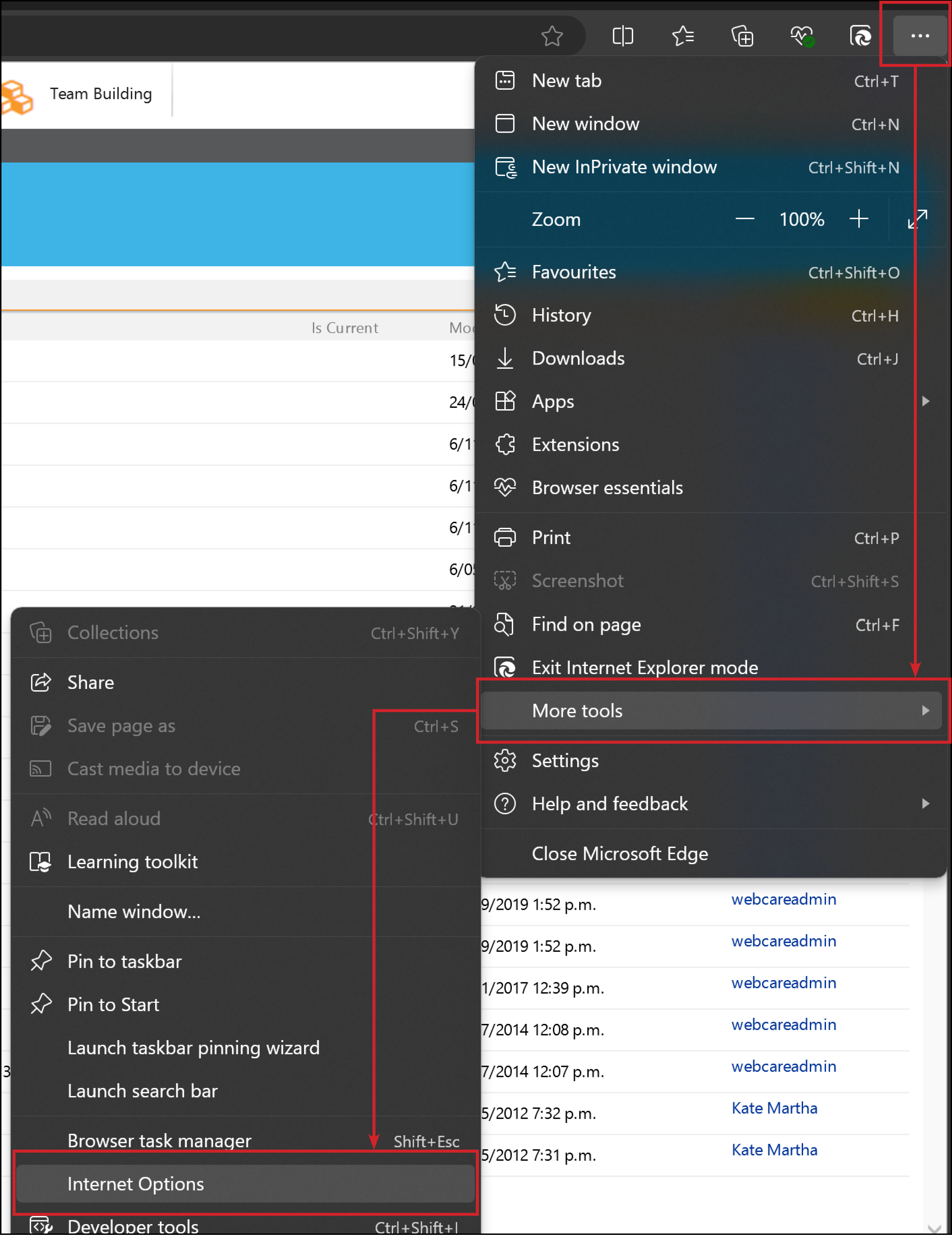The image size is (952, 1235).
Task: Toggle Split screen toolbar icon
Action: (623, 37)
